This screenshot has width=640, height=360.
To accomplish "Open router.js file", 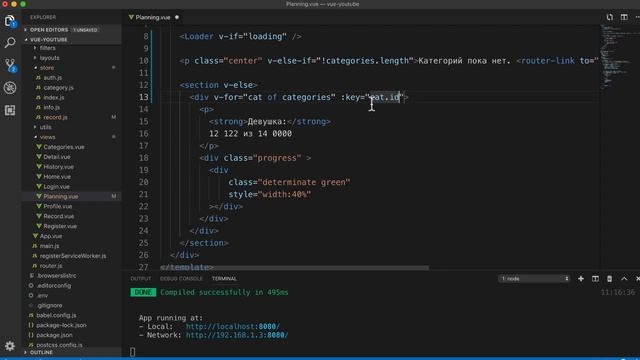I will point(51,266).
